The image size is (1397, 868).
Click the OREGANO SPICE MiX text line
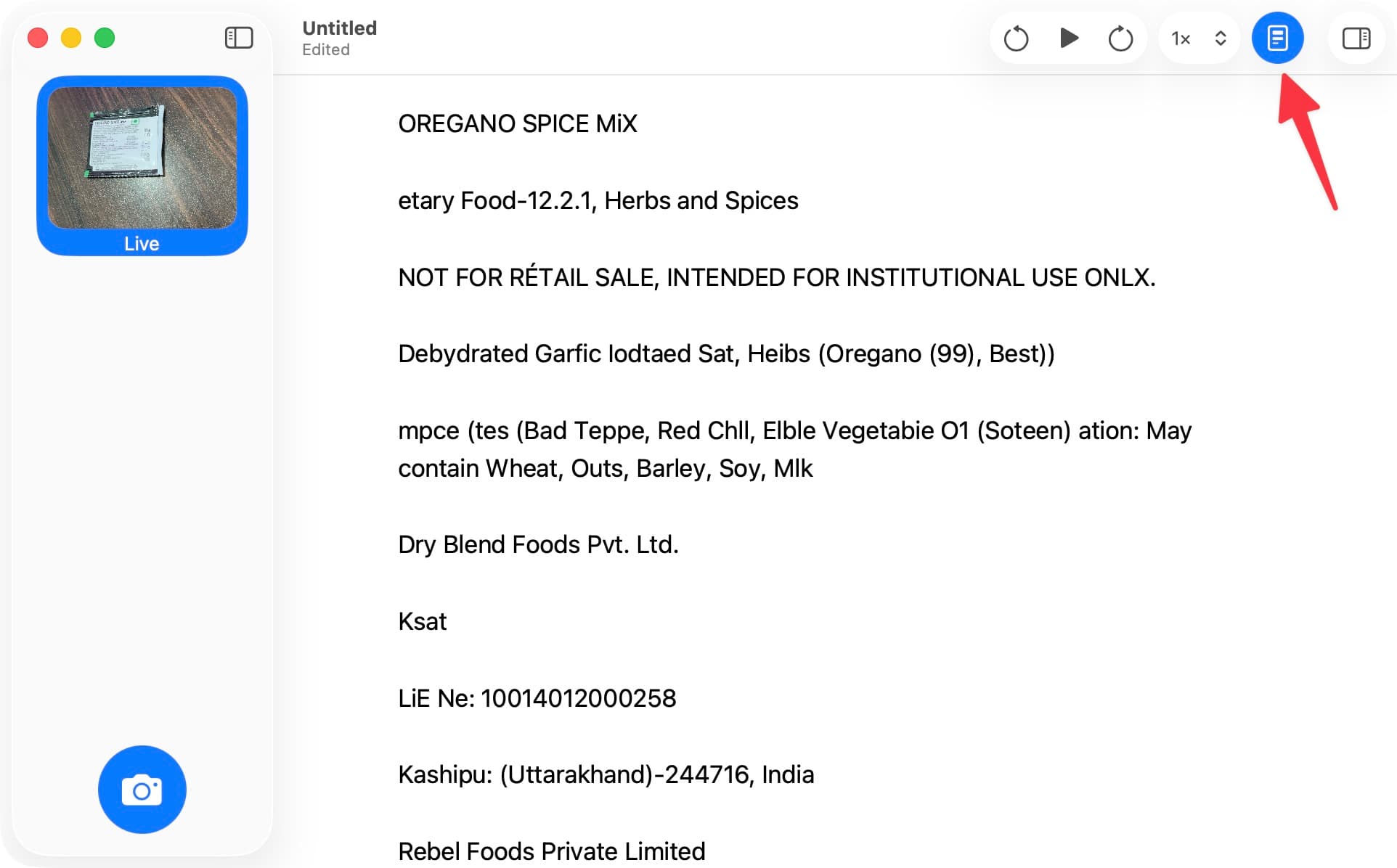click(517, 124)
